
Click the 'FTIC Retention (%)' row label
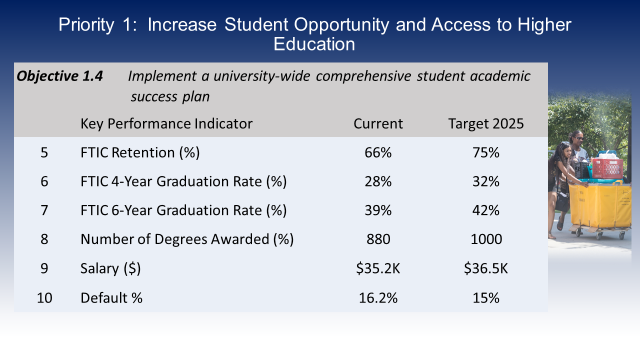click(x=140, y=153)
